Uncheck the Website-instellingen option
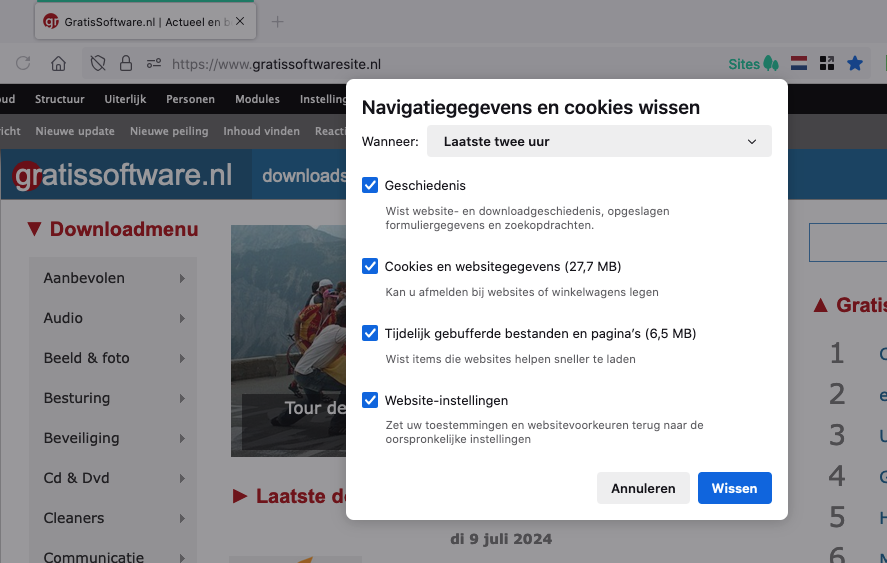 click(x=370, y=400)
